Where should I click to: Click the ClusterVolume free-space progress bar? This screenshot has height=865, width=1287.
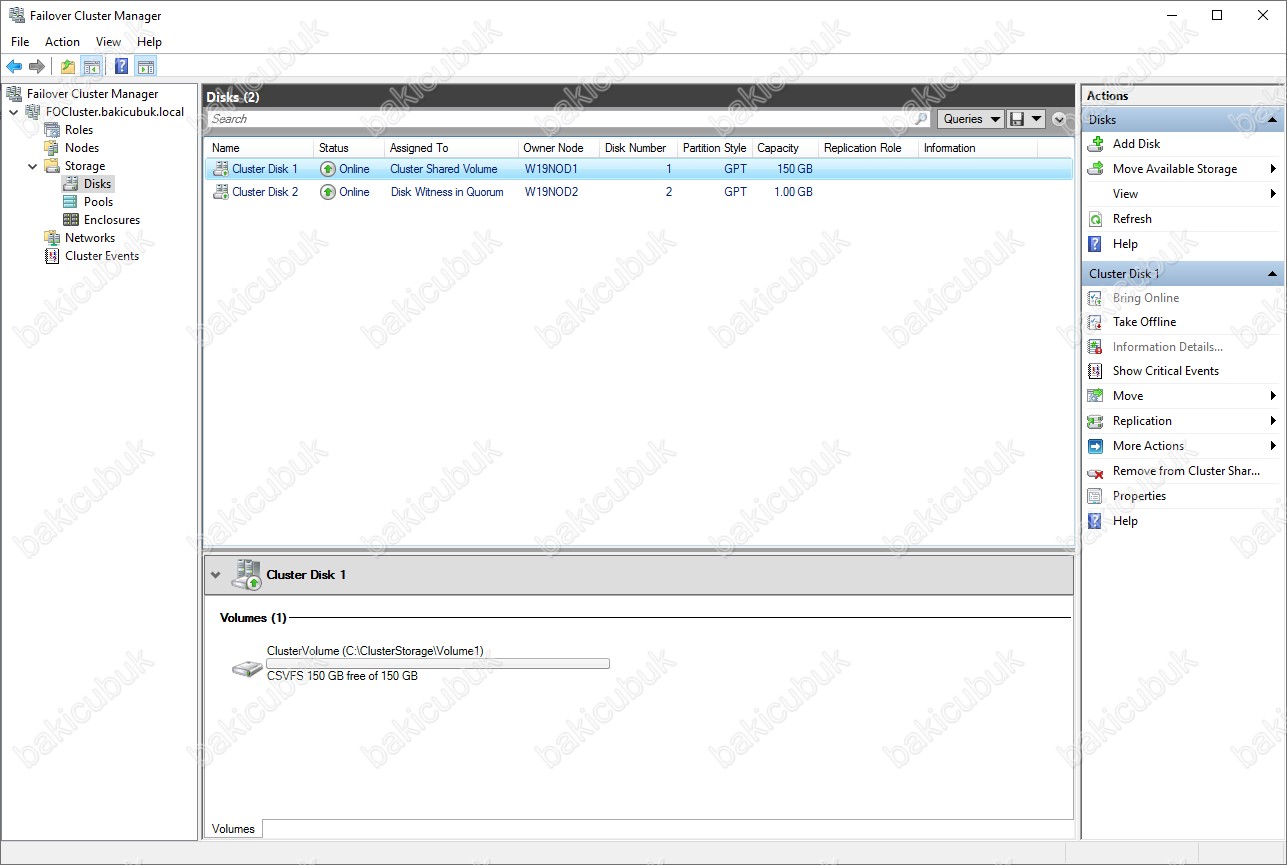438,663
